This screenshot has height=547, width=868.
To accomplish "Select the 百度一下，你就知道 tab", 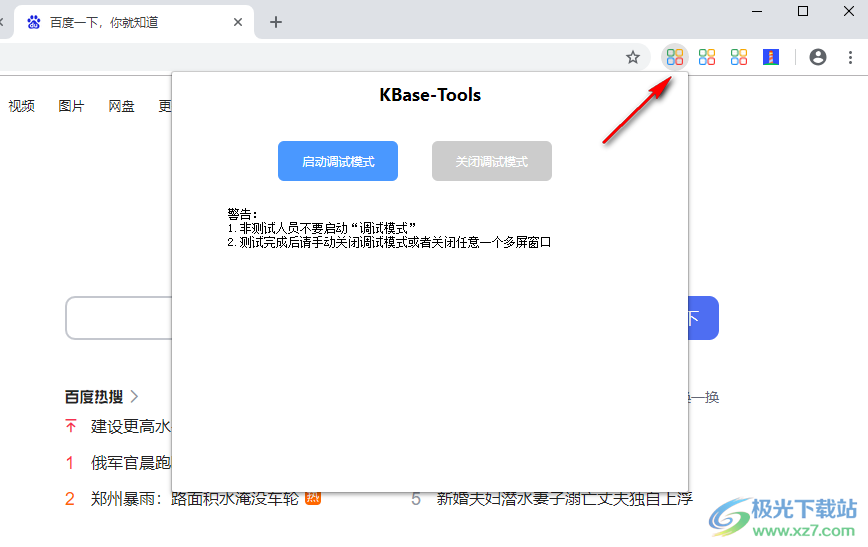I will 133,22.
